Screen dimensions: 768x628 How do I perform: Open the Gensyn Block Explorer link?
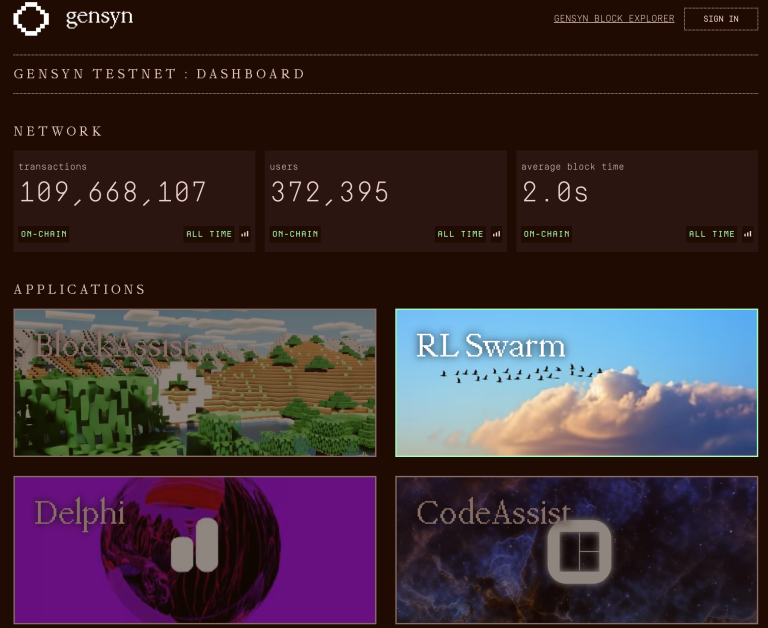click(614, 19)
